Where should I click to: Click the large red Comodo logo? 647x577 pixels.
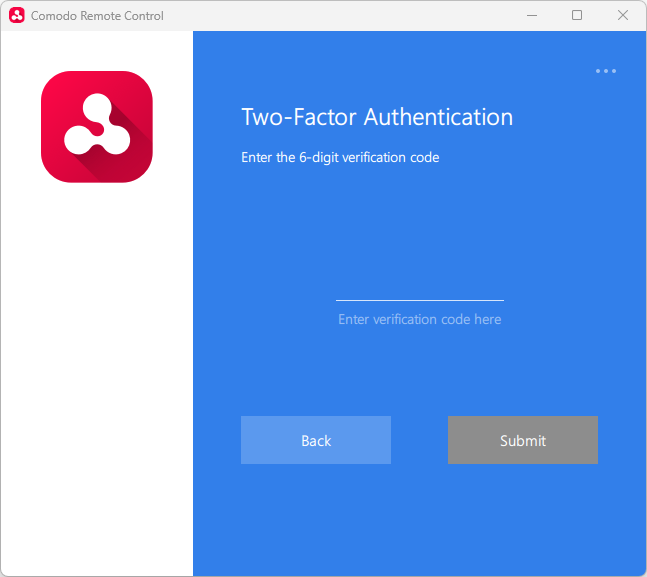[x=97, y=127]
